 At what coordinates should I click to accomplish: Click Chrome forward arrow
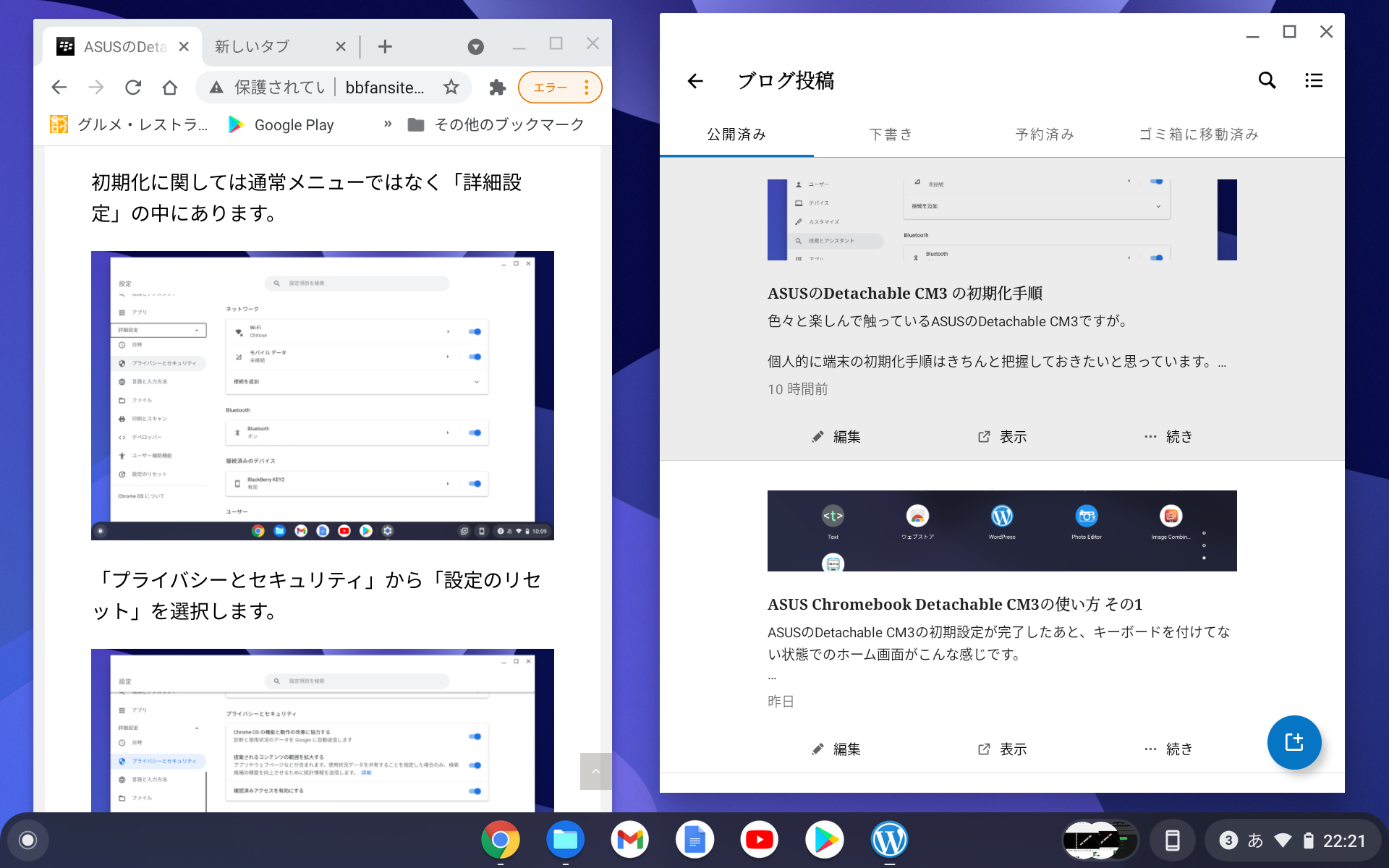click(96, 88)
